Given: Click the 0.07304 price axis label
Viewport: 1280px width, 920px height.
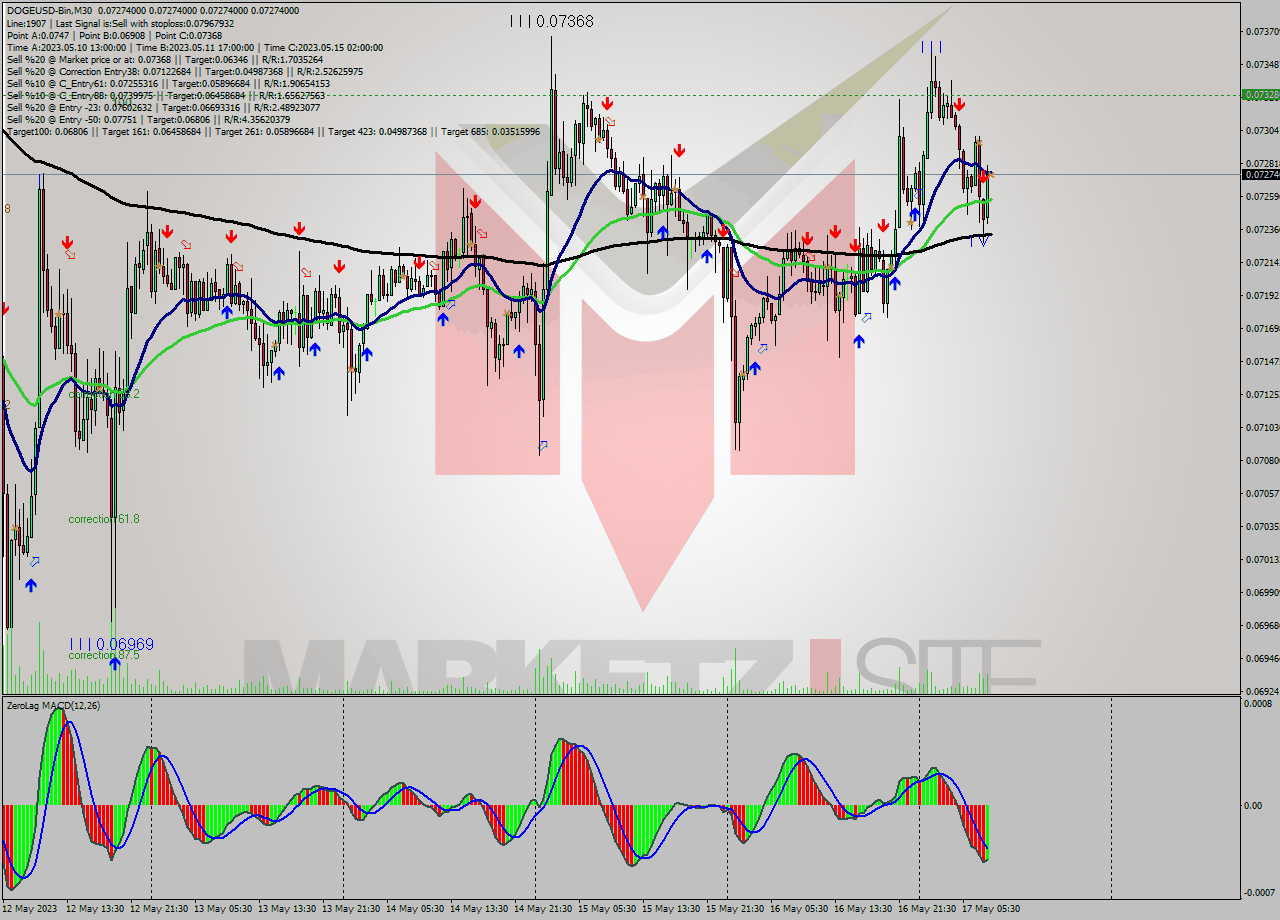Looking at the screenshot, I should (x=1262, y=131).
